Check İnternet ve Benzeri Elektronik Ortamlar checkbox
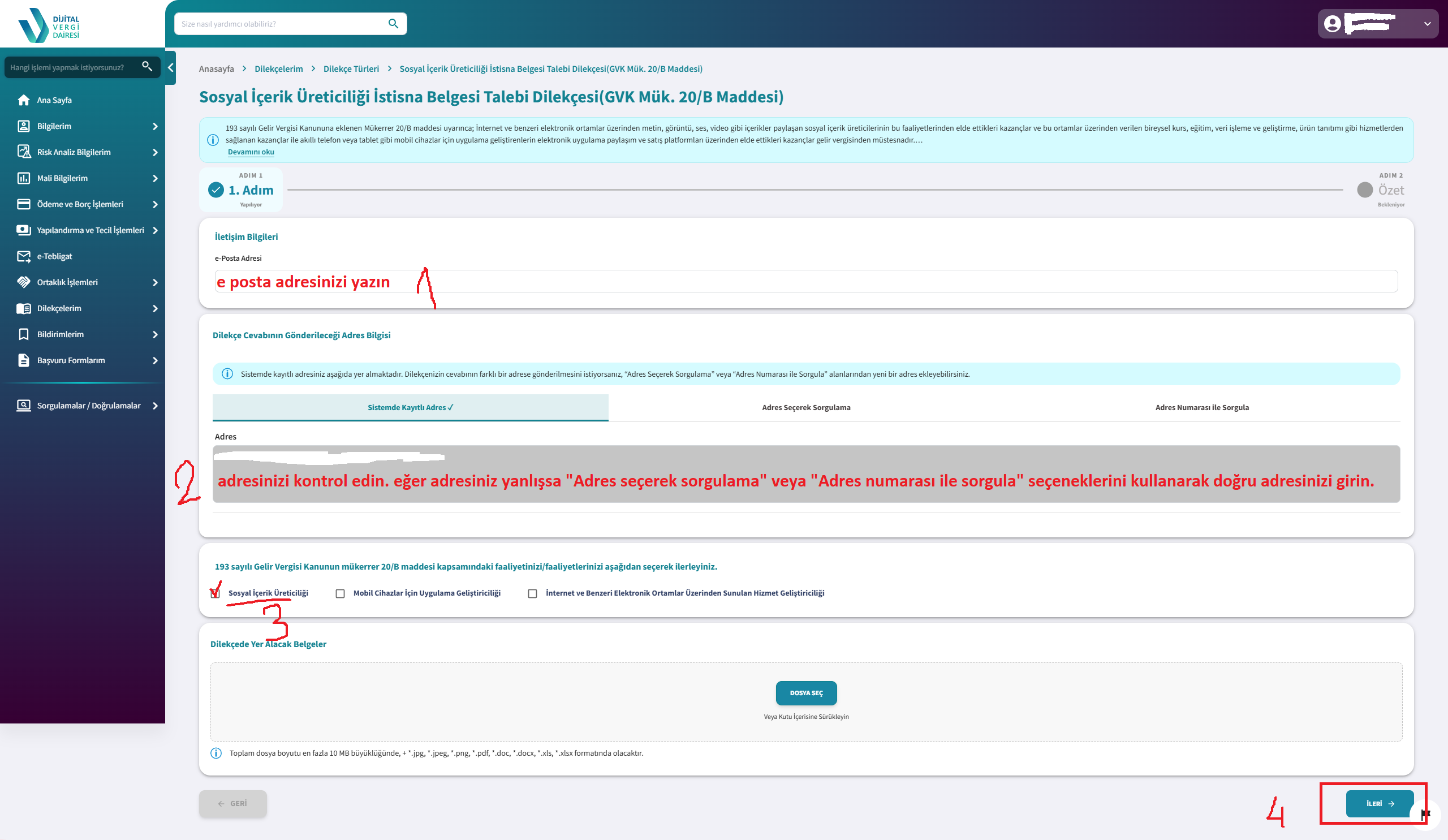This screenshot has width=1448, height=840. (533, 593)
